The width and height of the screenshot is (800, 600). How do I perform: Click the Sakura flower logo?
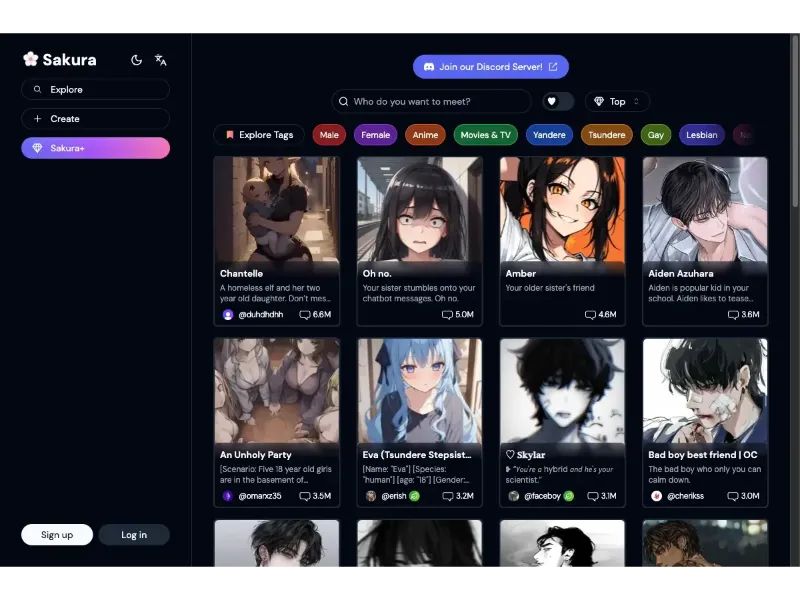tap(30, 59)
